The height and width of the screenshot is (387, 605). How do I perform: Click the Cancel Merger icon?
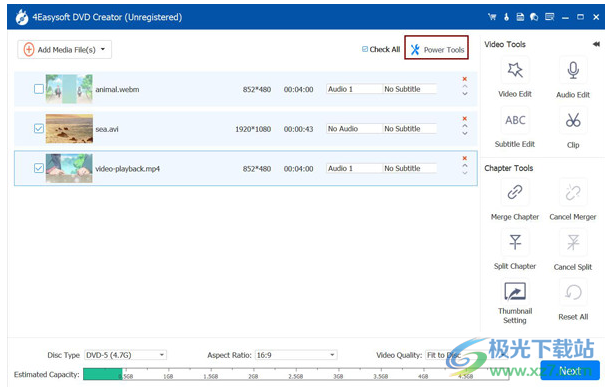point(573,192)
